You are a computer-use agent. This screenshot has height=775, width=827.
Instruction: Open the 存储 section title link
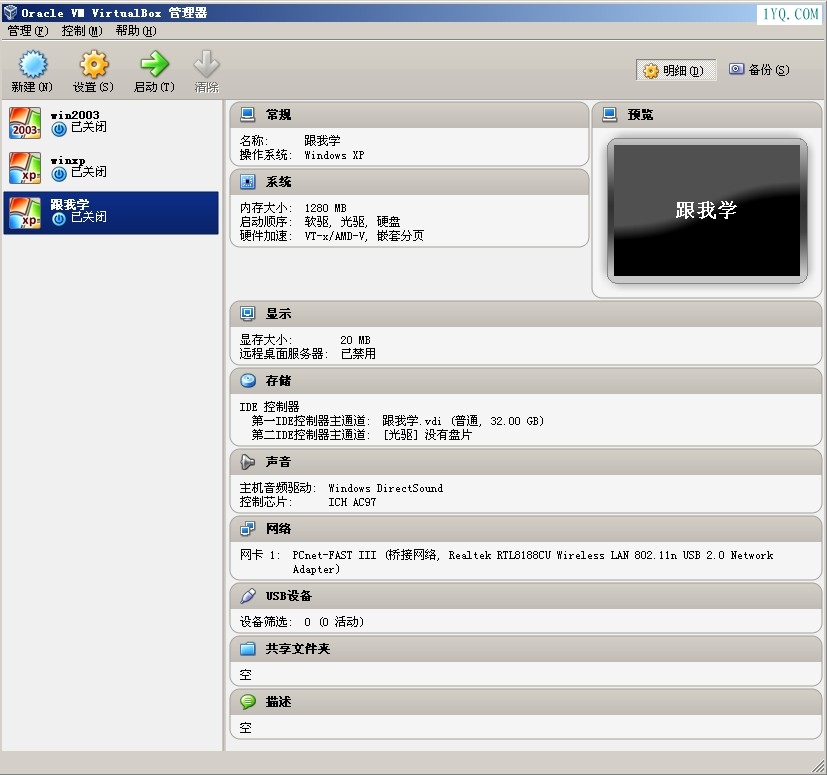pyautogui.click(x=278, y=381)
